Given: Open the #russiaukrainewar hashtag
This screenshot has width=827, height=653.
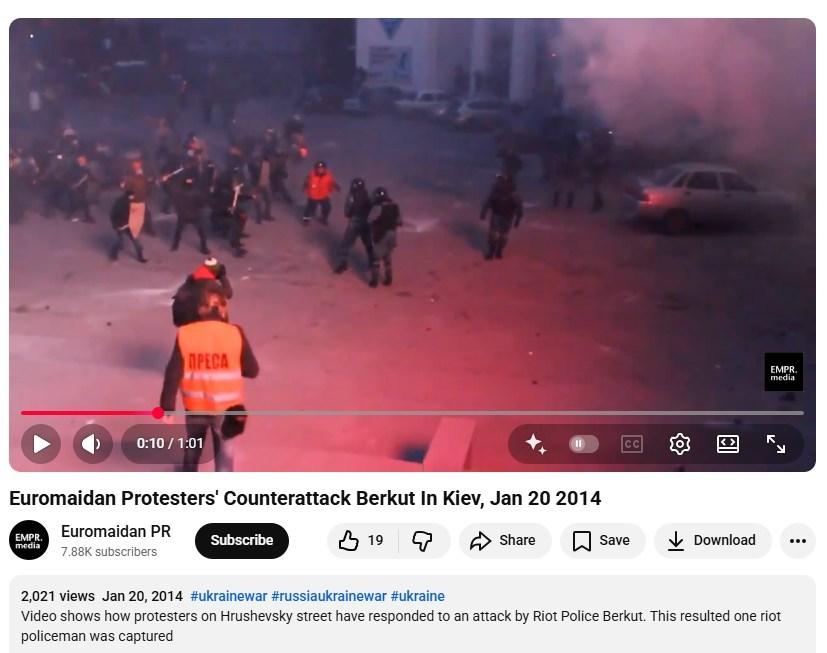Looking at the screenshot, I should 329,596.
